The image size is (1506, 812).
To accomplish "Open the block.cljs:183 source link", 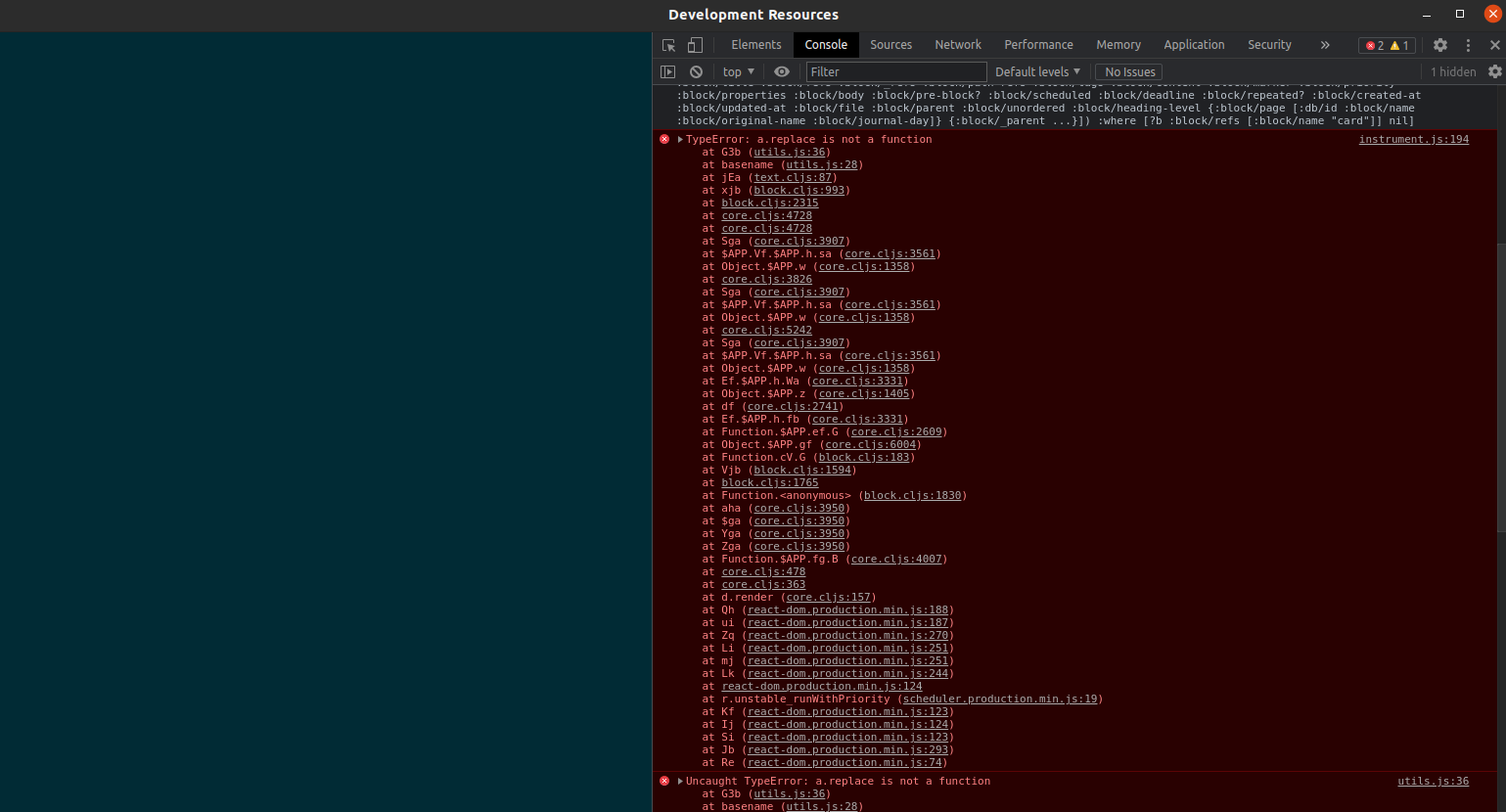I will 864,458.
